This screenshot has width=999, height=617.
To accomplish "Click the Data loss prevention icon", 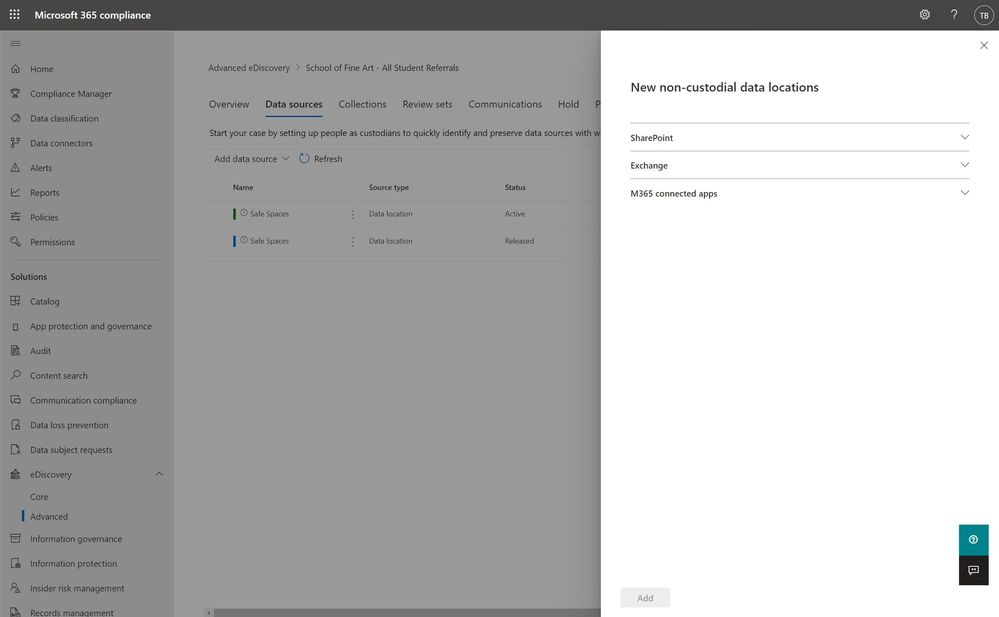I will pos(16,425).
